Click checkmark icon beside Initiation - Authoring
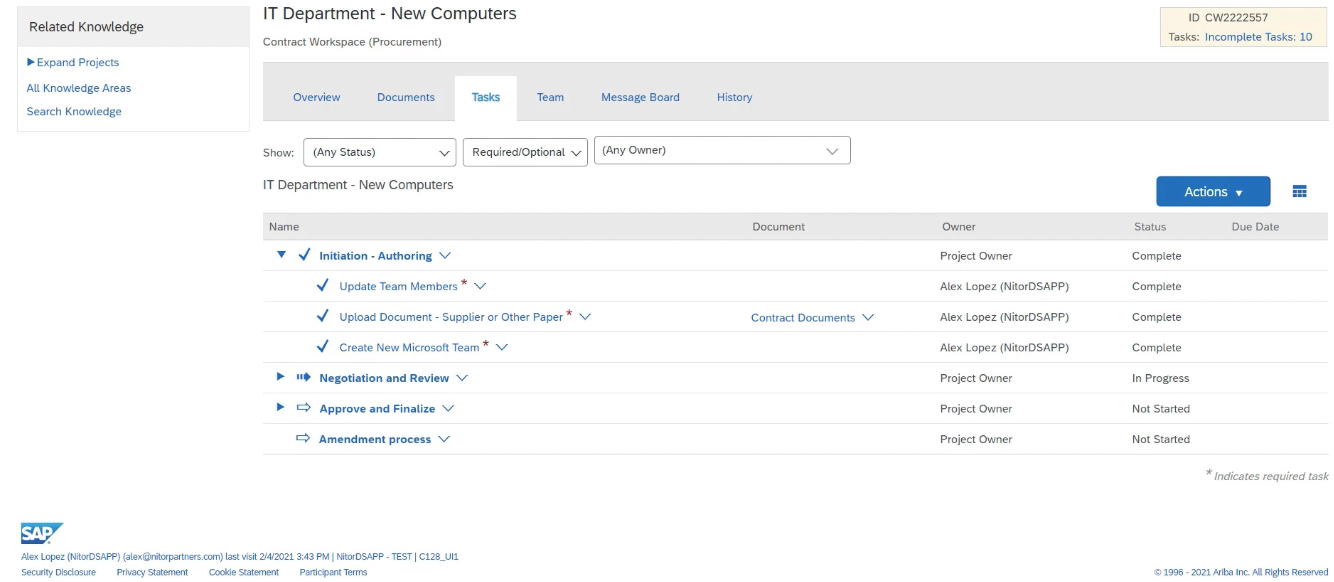This screenshot has height=582, width=1334. click(304, 256)
